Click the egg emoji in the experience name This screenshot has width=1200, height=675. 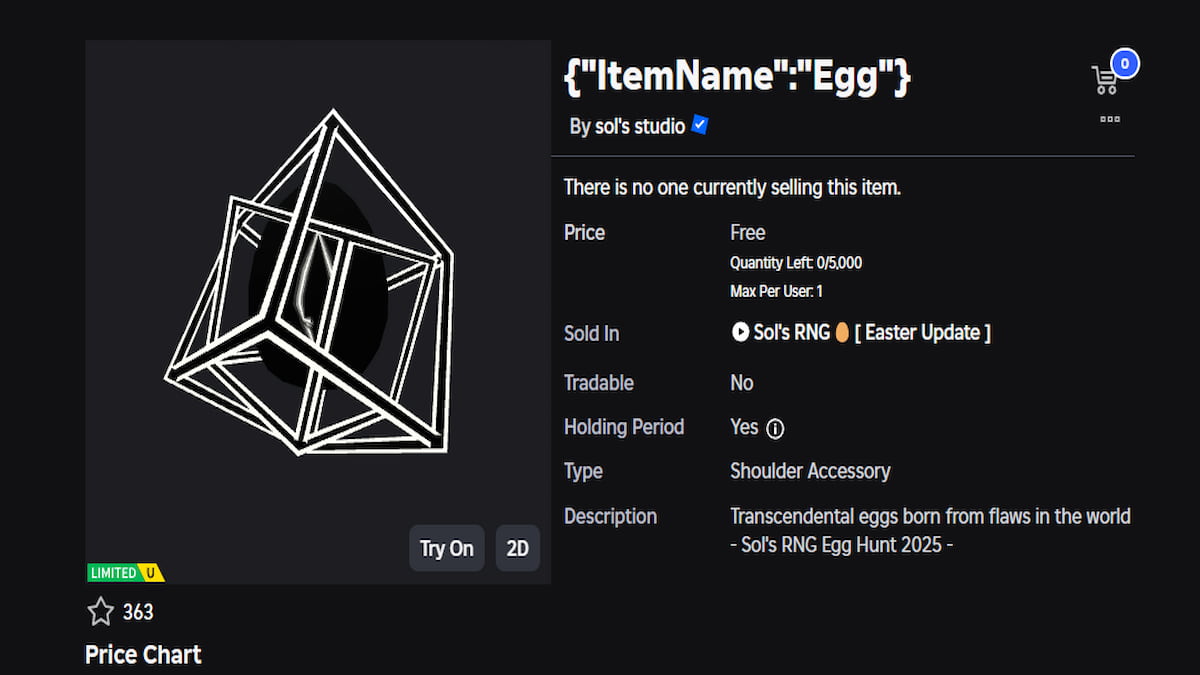842,333
